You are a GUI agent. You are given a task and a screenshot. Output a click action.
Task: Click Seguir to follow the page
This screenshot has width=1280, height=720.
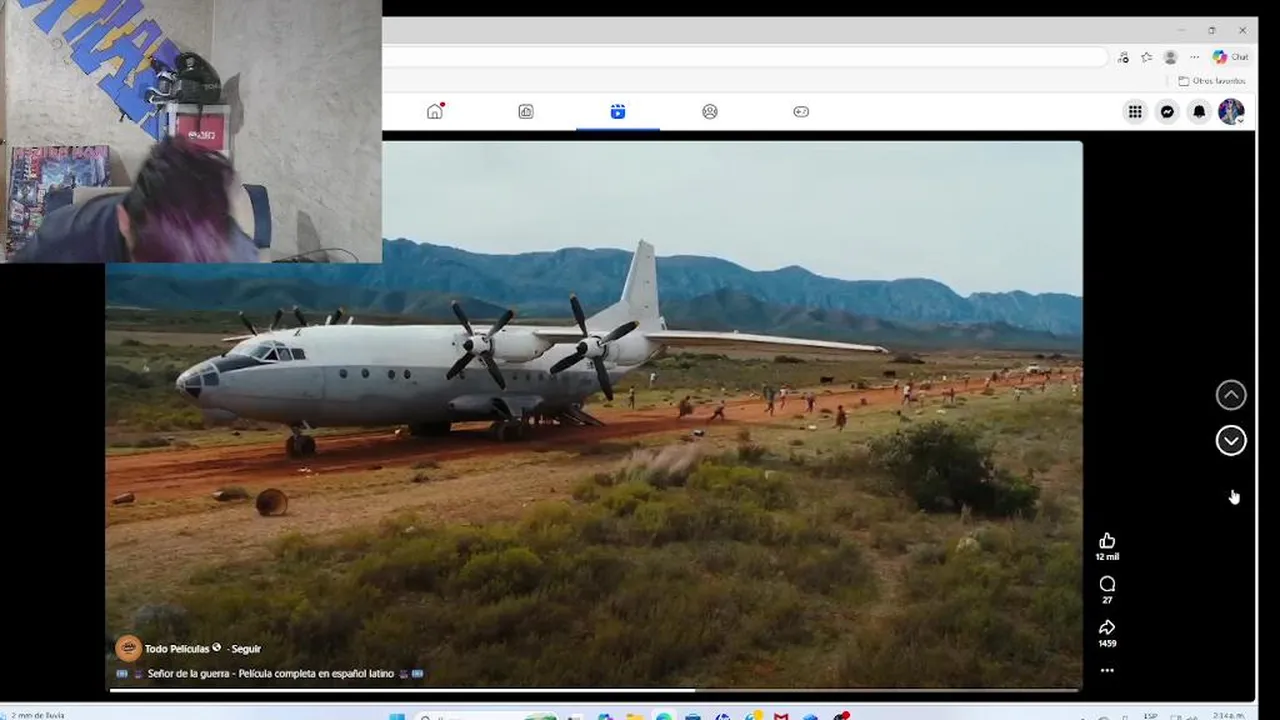pos(246,649)
